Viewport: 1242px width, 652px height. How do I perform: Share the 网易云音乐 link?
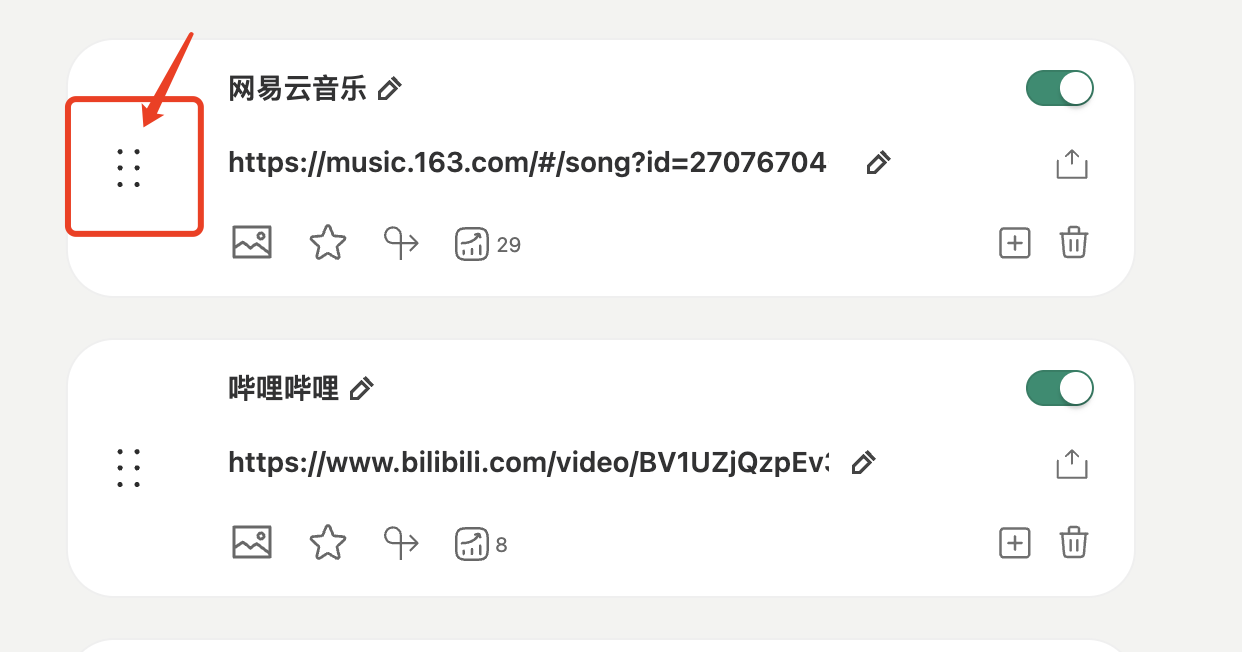coord(1071,164)
